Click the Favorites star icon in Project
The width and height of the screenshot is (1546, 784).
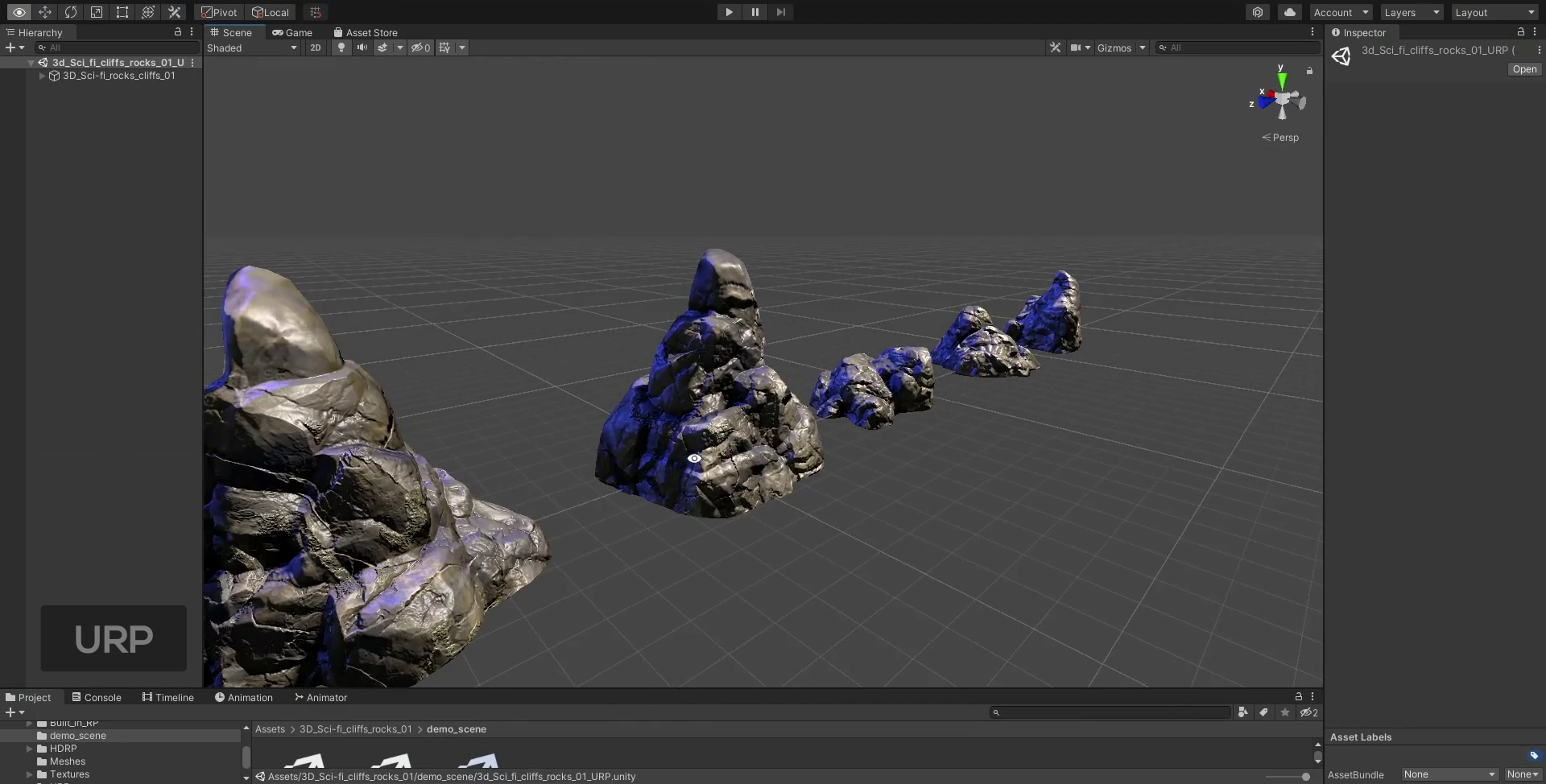click(x=1285, y=712)
